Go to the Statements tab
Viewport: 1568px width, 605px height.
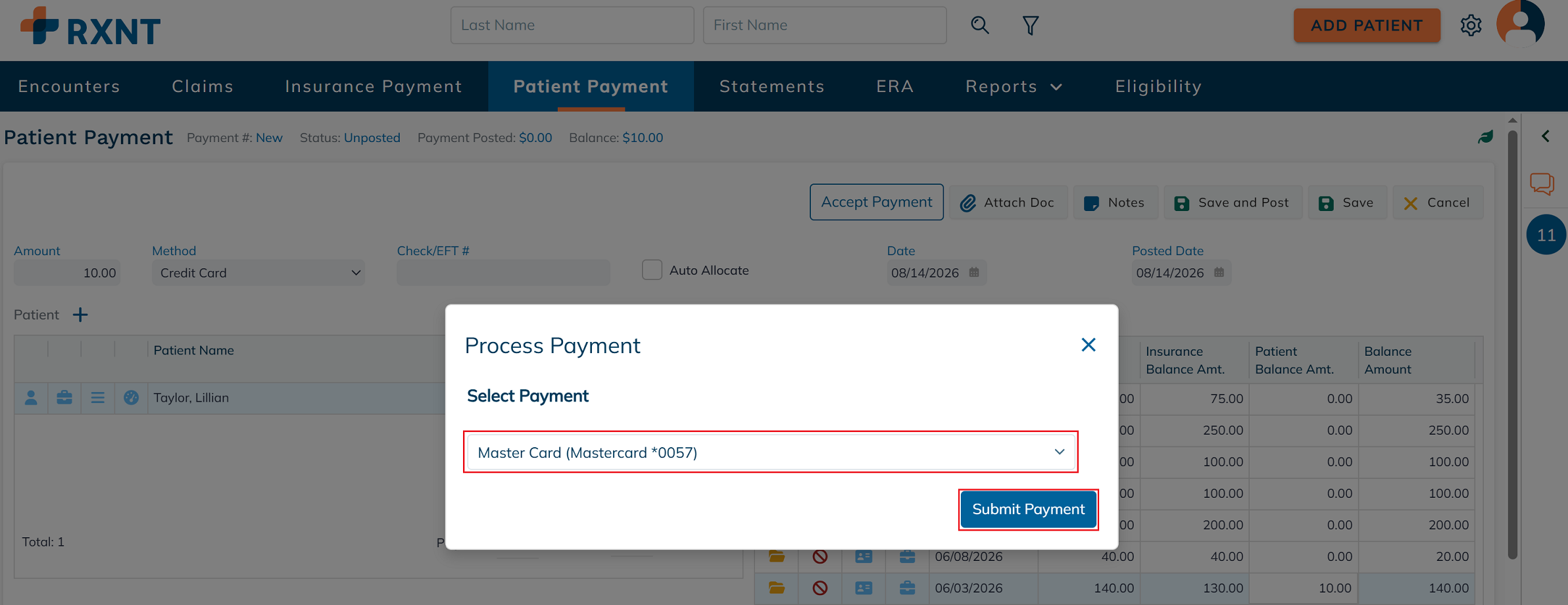pos(772,86)
